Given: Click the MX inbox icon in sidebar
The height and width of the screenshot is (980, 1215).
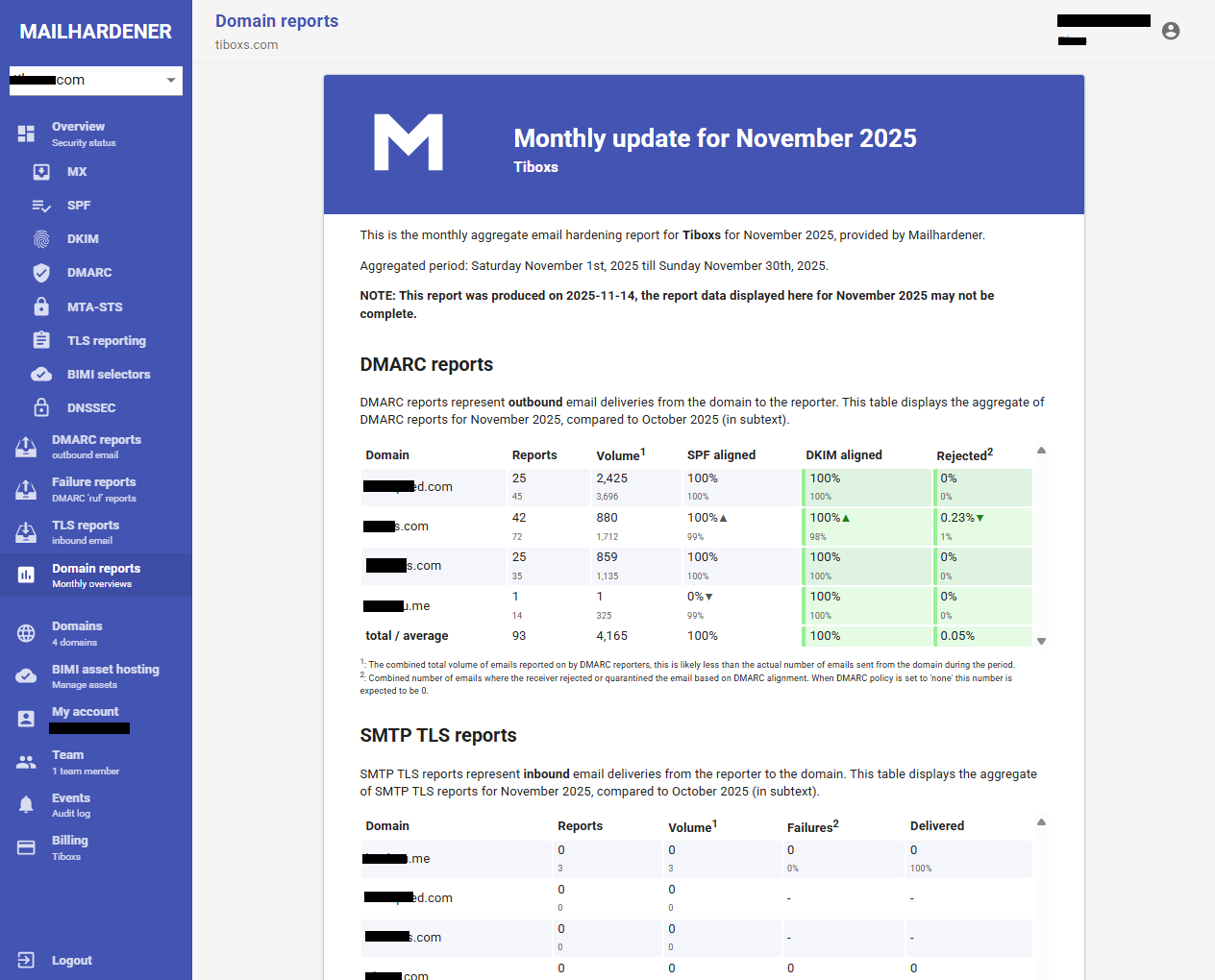Looking at the screenshot, I should tap(41, 172).
